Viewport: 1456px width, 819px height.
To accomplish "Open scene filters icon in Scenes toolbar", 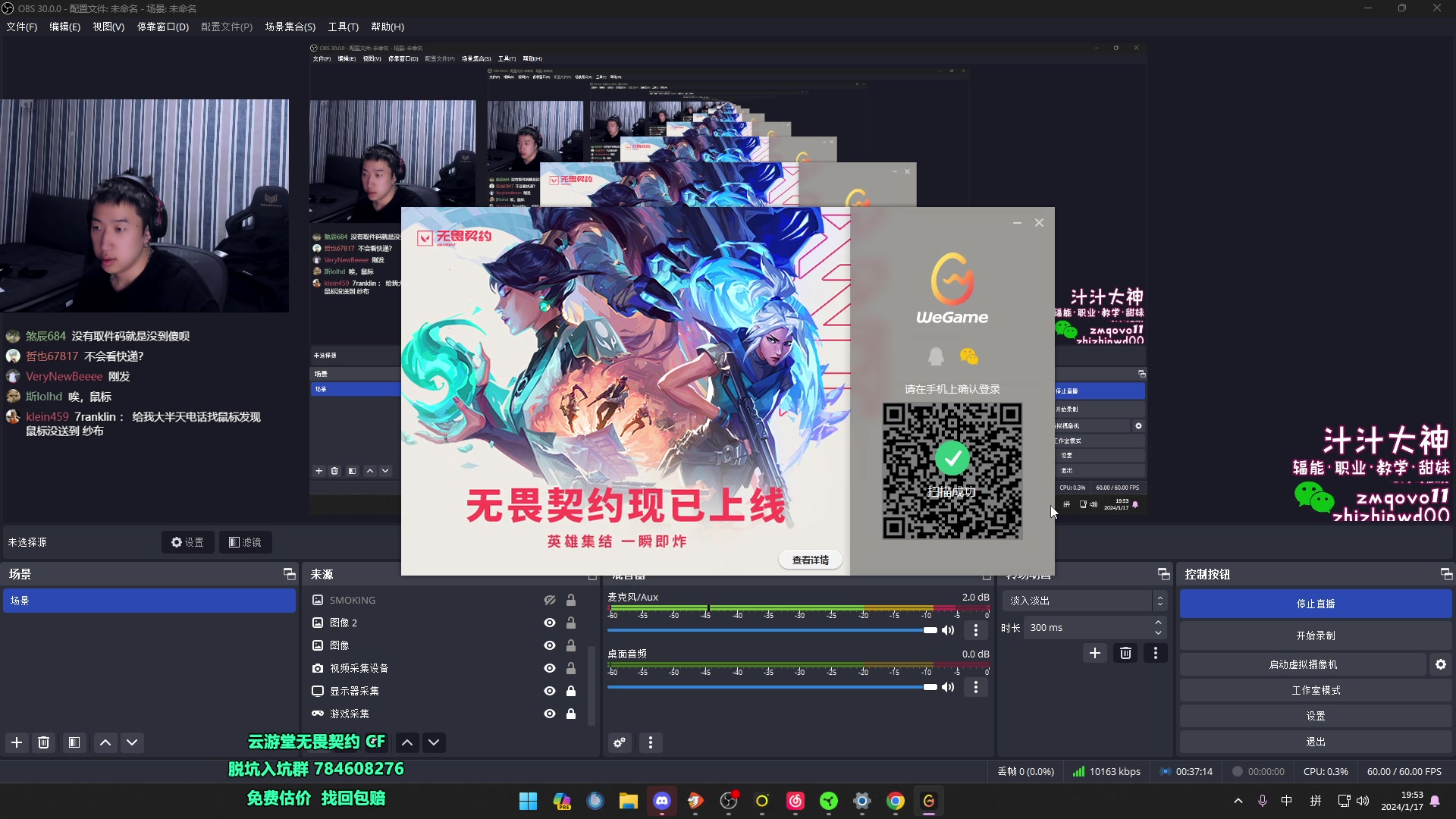I will pyautogui.click(x=74, y=742).
